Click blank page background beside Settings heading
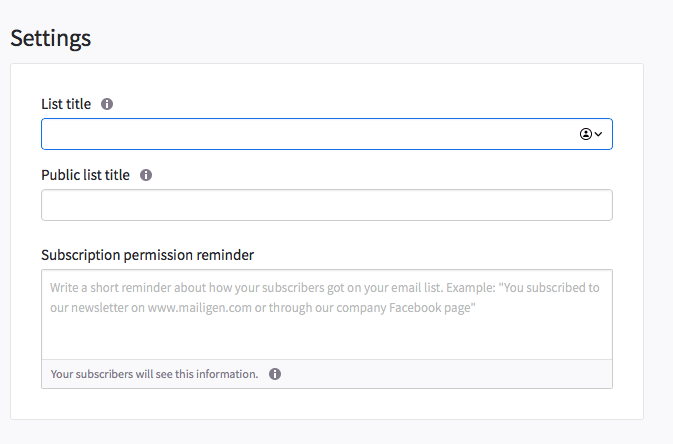The image size is (673, 444). tap(365, 38)
